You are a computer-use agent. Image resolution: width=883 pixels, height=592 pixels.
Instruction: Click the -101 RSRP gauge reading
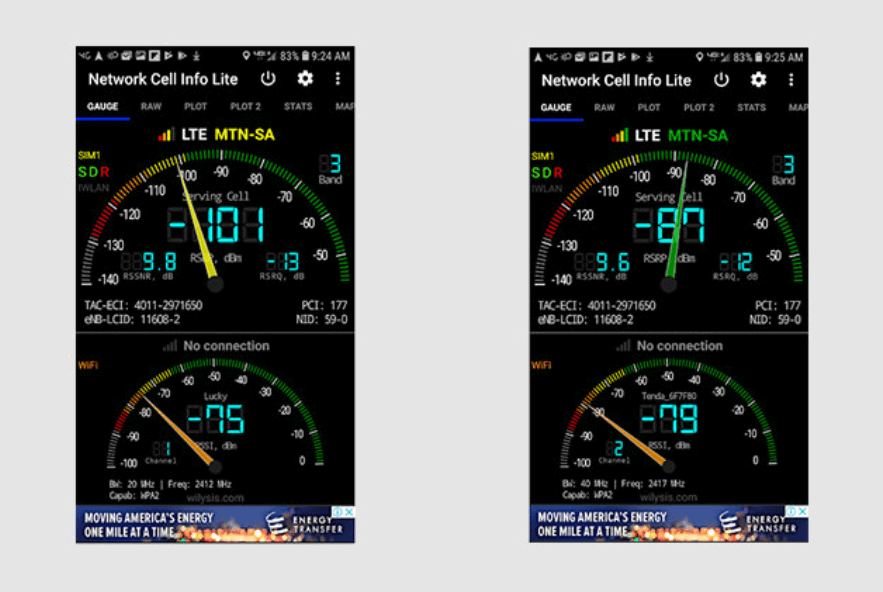pos(216,225)
